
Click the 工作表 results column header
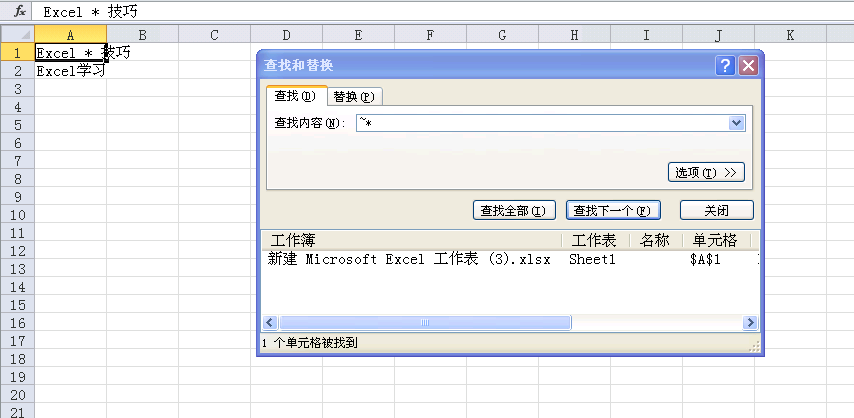pyautogui.click(x=595, y=240)
